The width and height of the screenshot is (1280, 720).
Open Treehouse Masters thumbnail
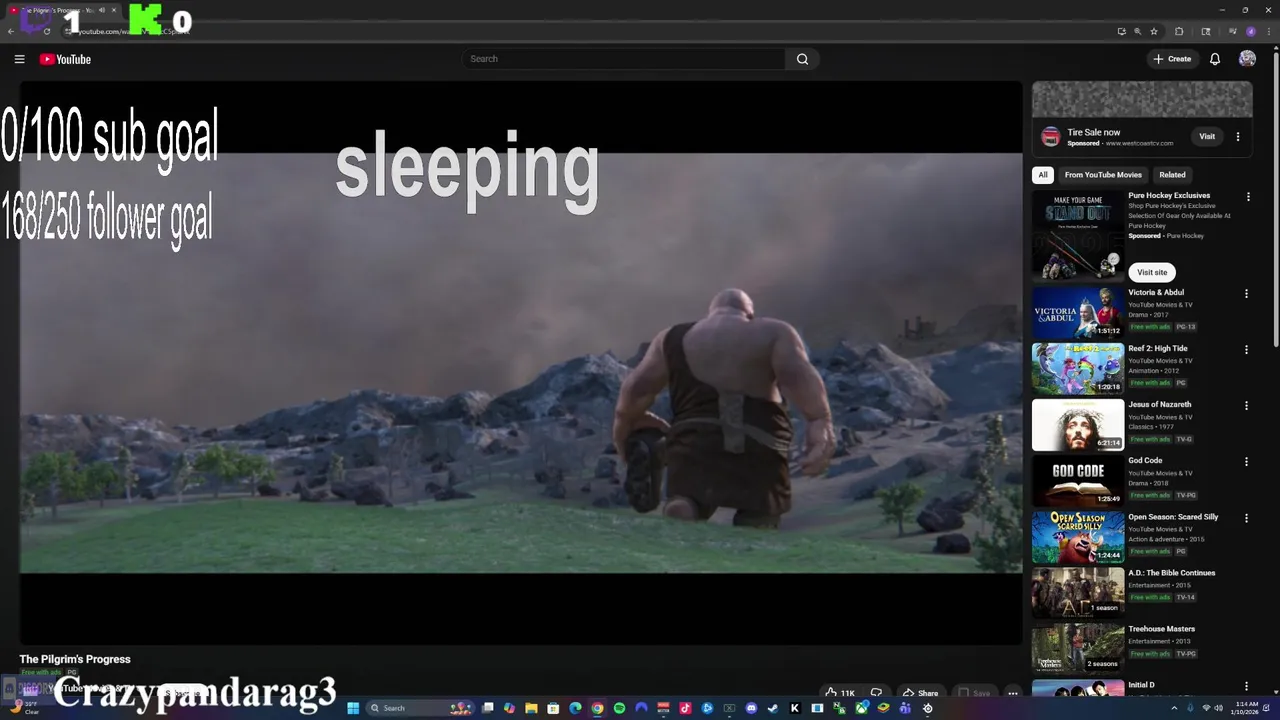(1078, 648)
